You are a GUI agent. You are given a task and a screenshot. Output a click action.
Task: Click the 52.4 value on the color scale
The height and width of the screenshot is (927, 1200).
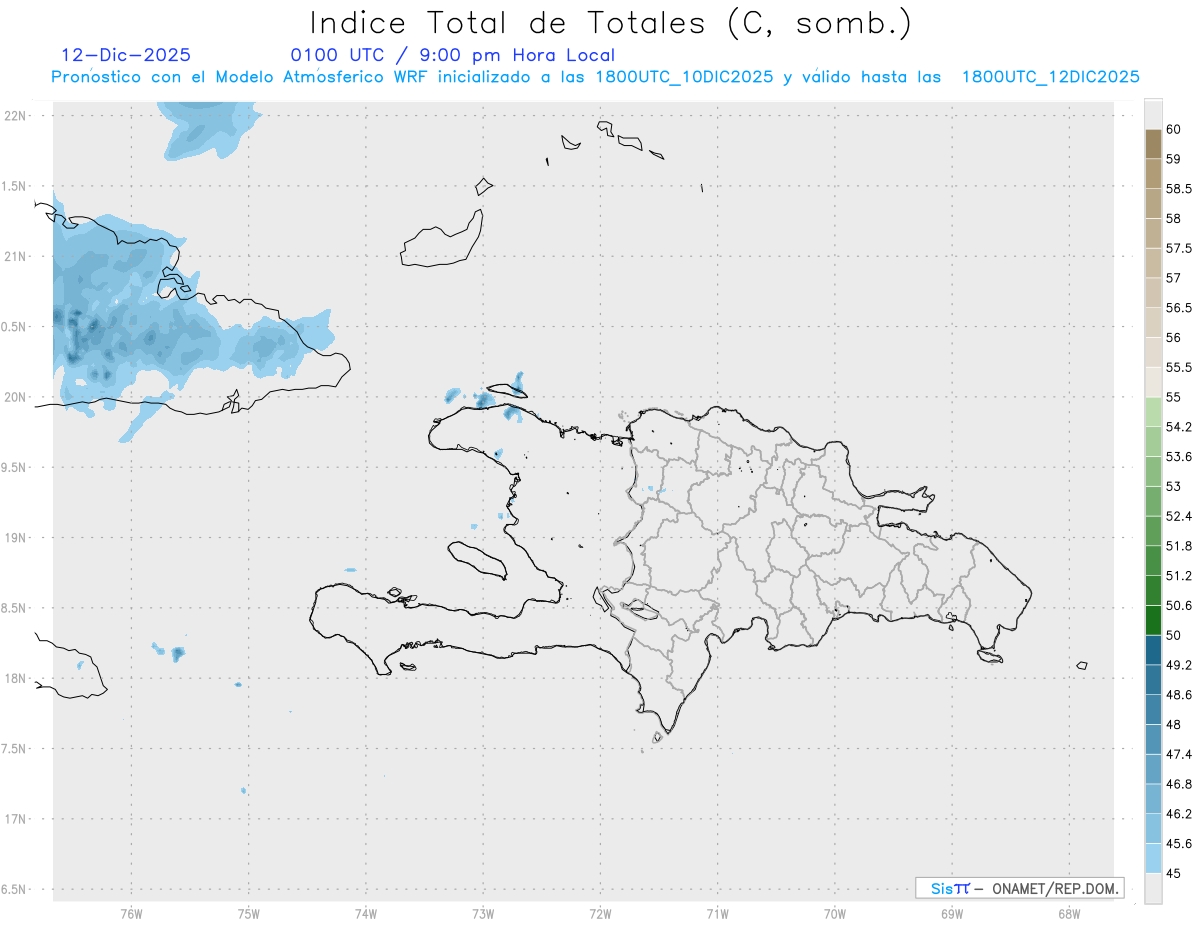pos(1178,516)
